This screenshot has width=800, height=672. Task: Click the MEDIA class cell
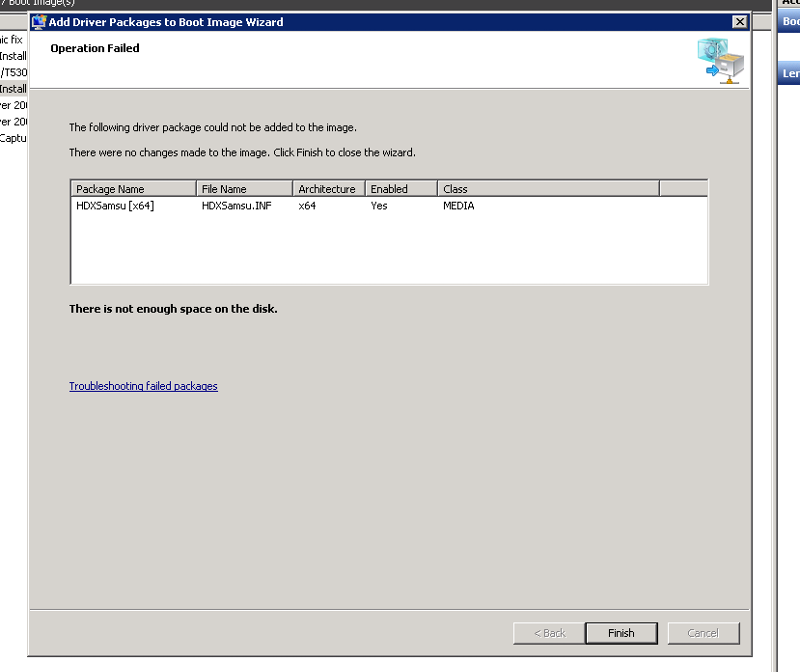(x=459, y=206)
